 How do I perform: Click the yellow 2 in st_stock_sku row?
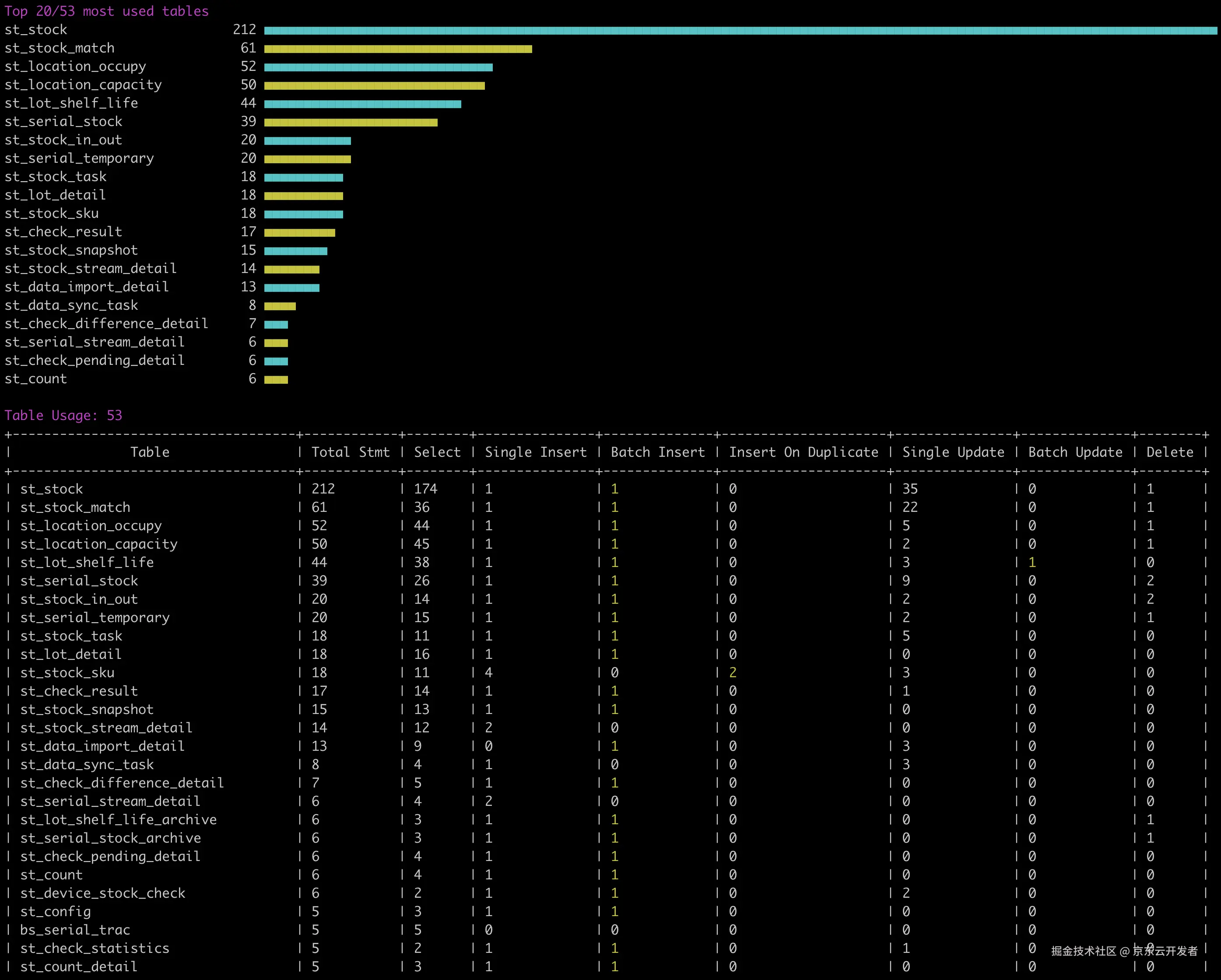[x=732, y=672]
